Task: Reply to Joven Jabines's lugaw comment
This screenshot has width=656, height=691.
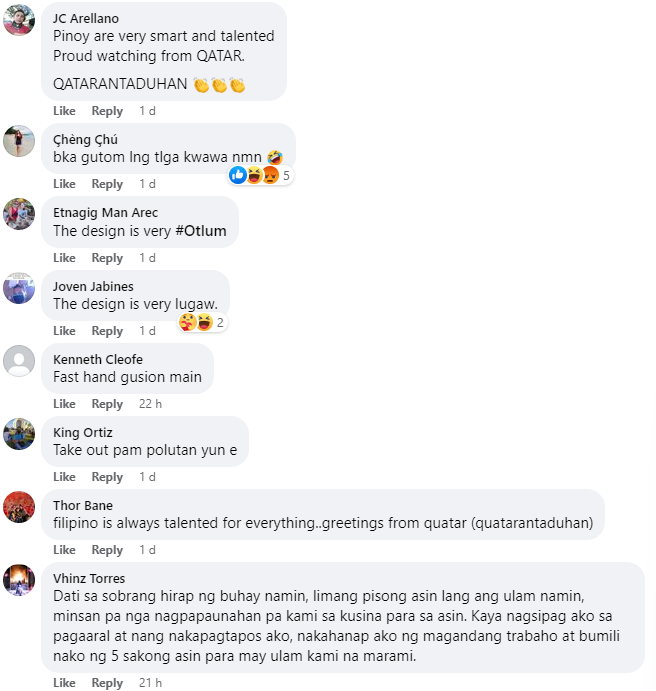Action: pyautogui.click(x=107, y=331)
